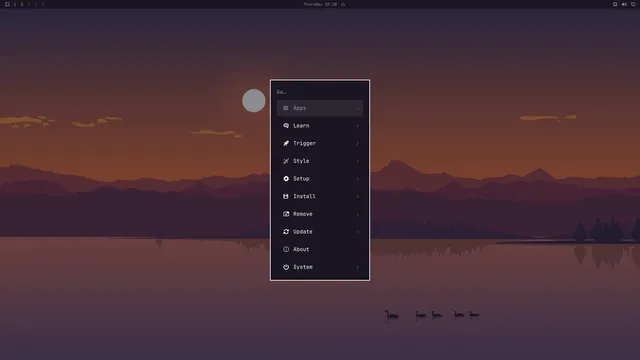Choose the Trigger menu entry

tap(320, 143)
